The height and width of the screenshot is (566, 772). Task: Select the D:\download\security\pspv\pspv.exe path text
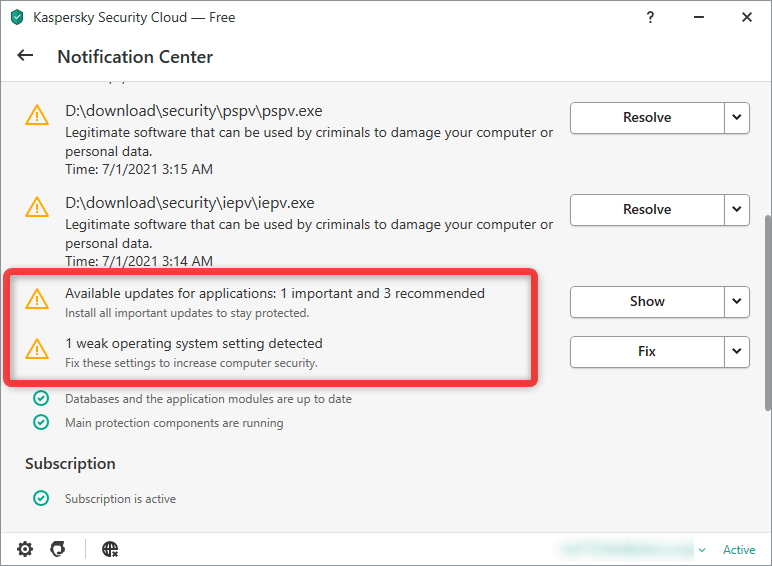[x=193, y=111]
